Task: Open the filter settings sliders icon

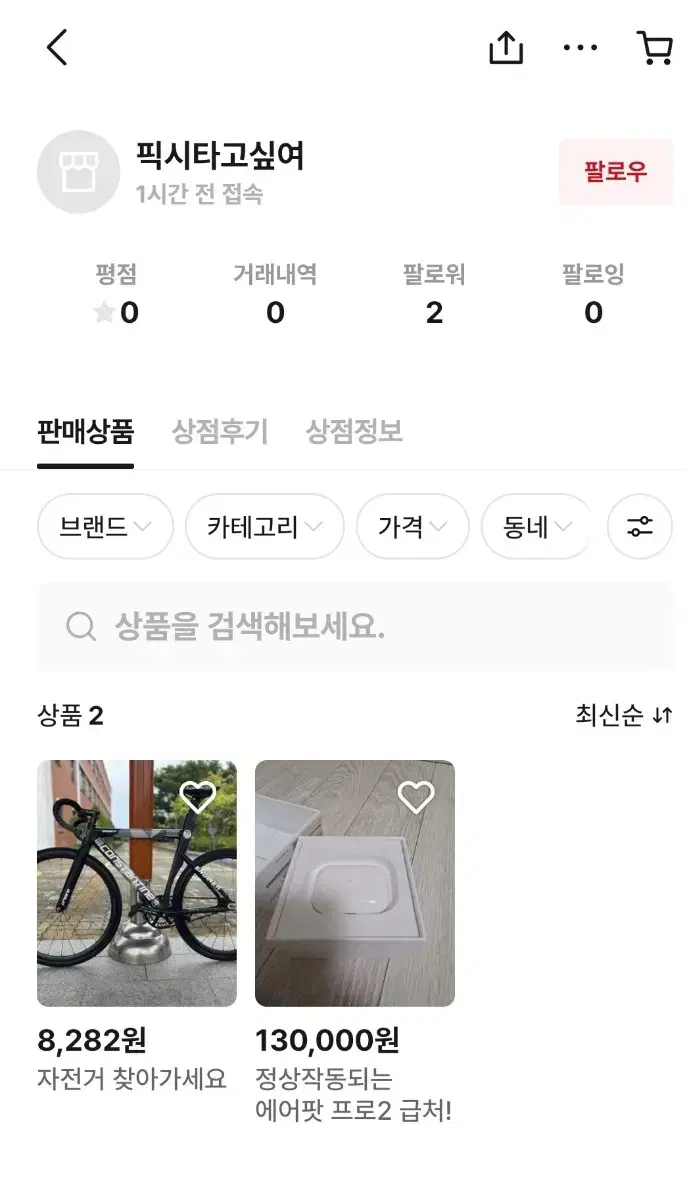Action: (x=640, y=527)
